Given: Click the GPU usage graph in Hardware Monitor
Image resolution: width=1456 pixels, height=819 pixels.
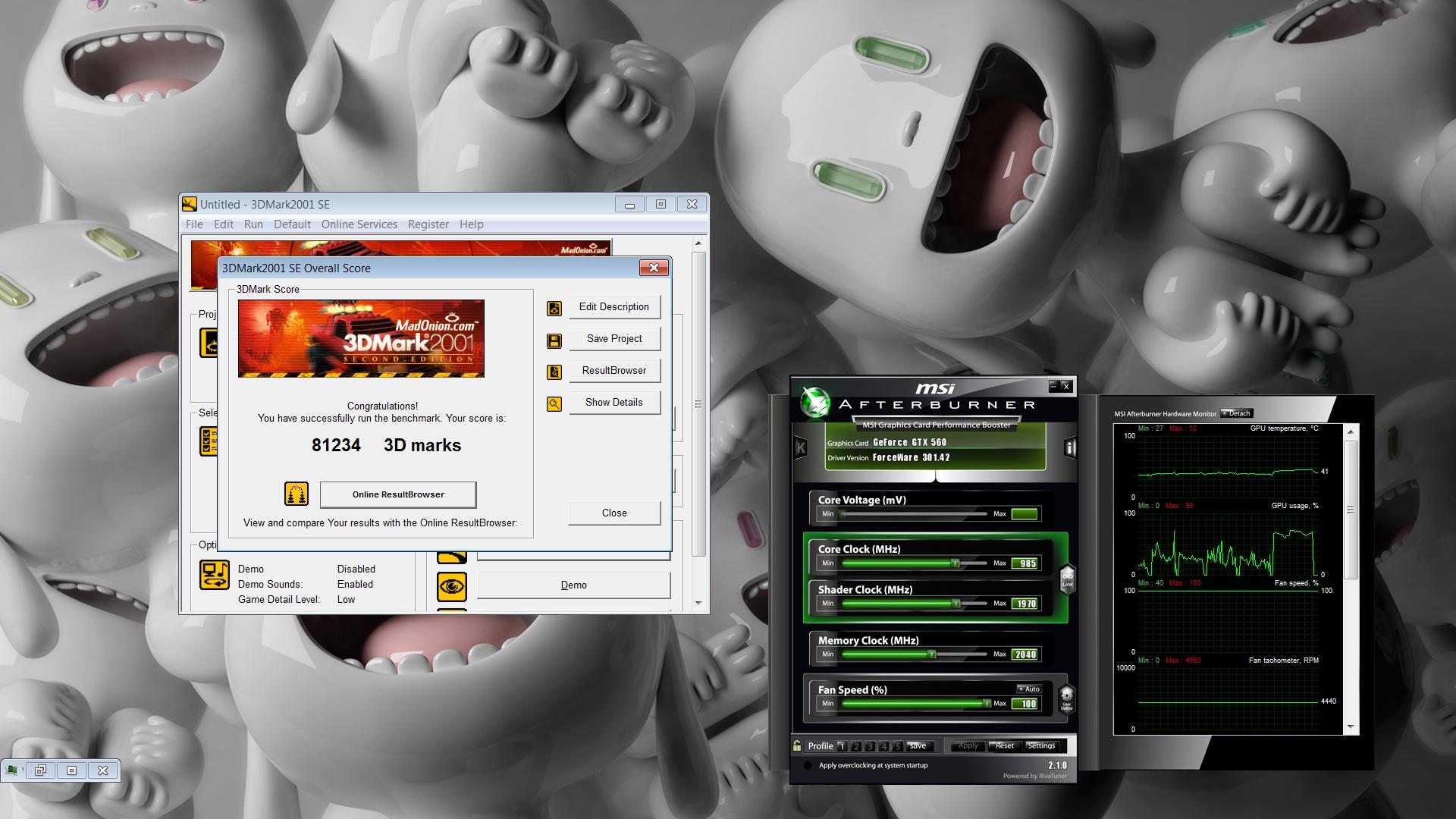Looking at the screenshot, I should tap(1228, 544).
